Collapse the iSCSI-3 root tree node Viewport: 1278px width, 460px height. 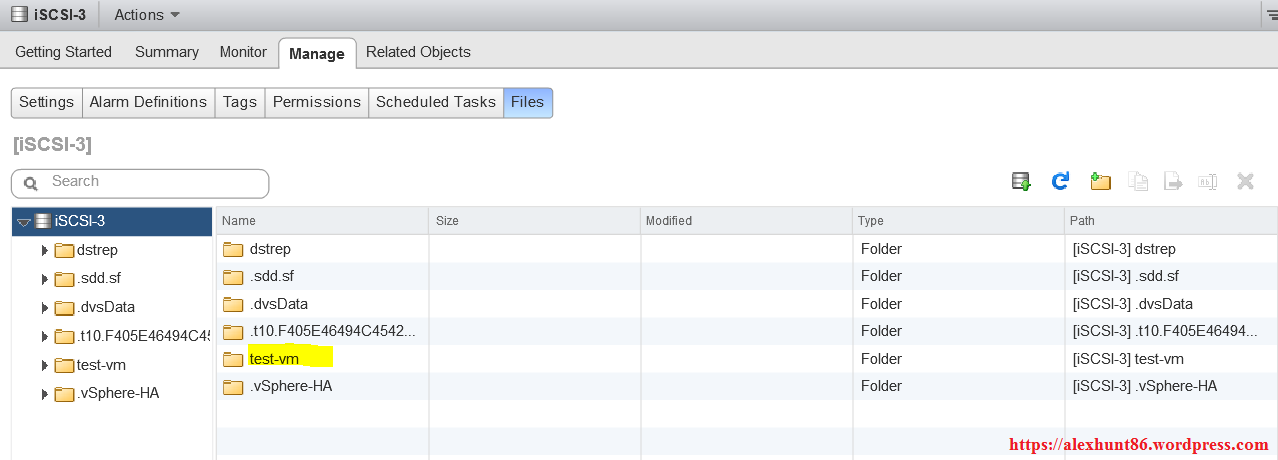point(24,222)
